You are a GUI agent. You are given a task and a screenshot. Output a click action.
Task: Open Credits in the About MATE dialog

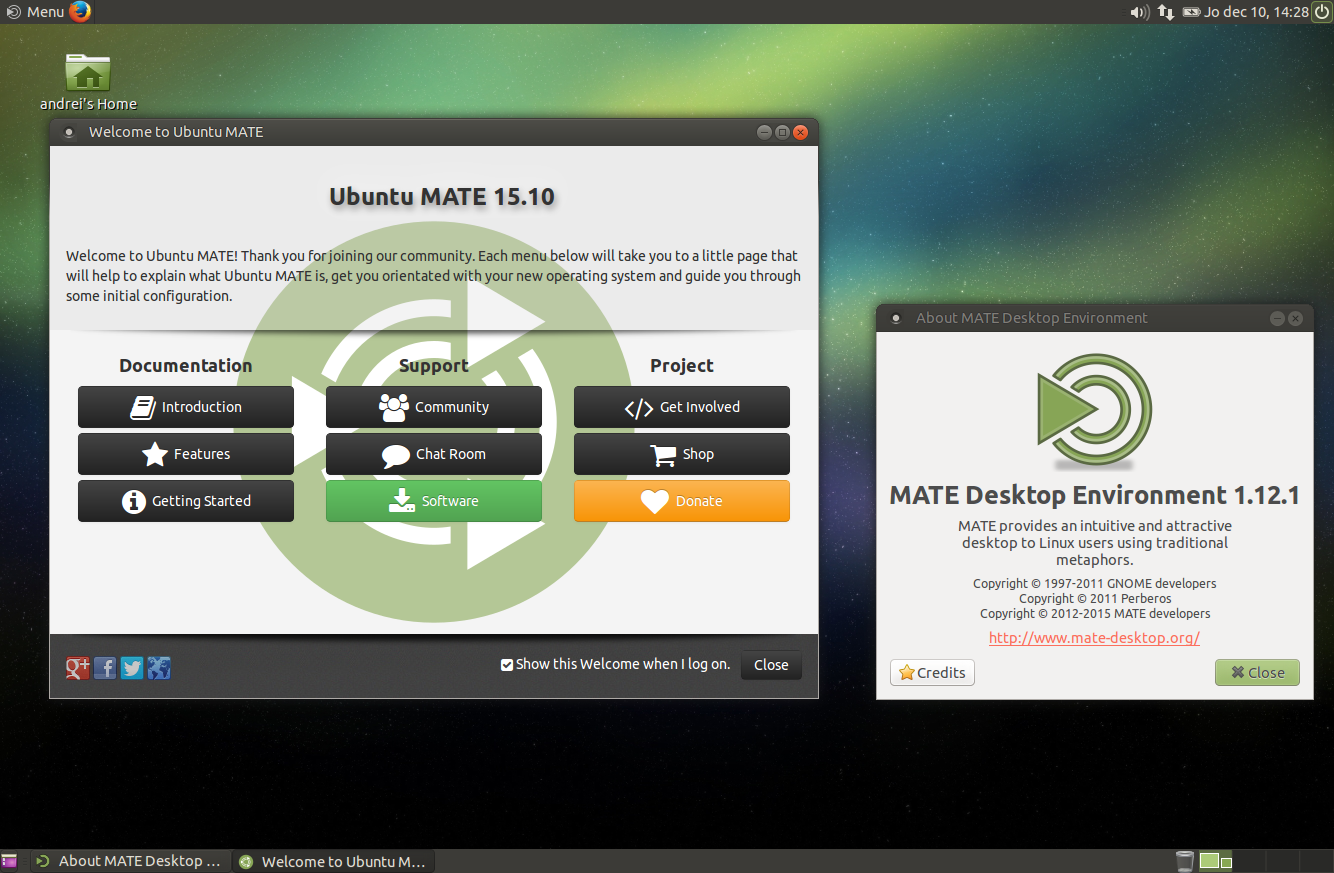[932, 673]
